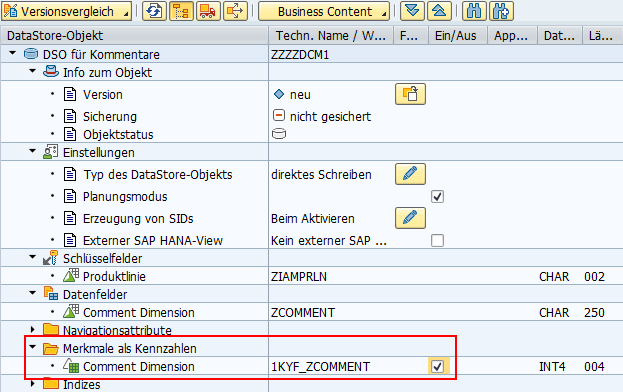Click the DataStore-Objekt column header
Screen dimensions: 623x392
click(x=134, y=35)
